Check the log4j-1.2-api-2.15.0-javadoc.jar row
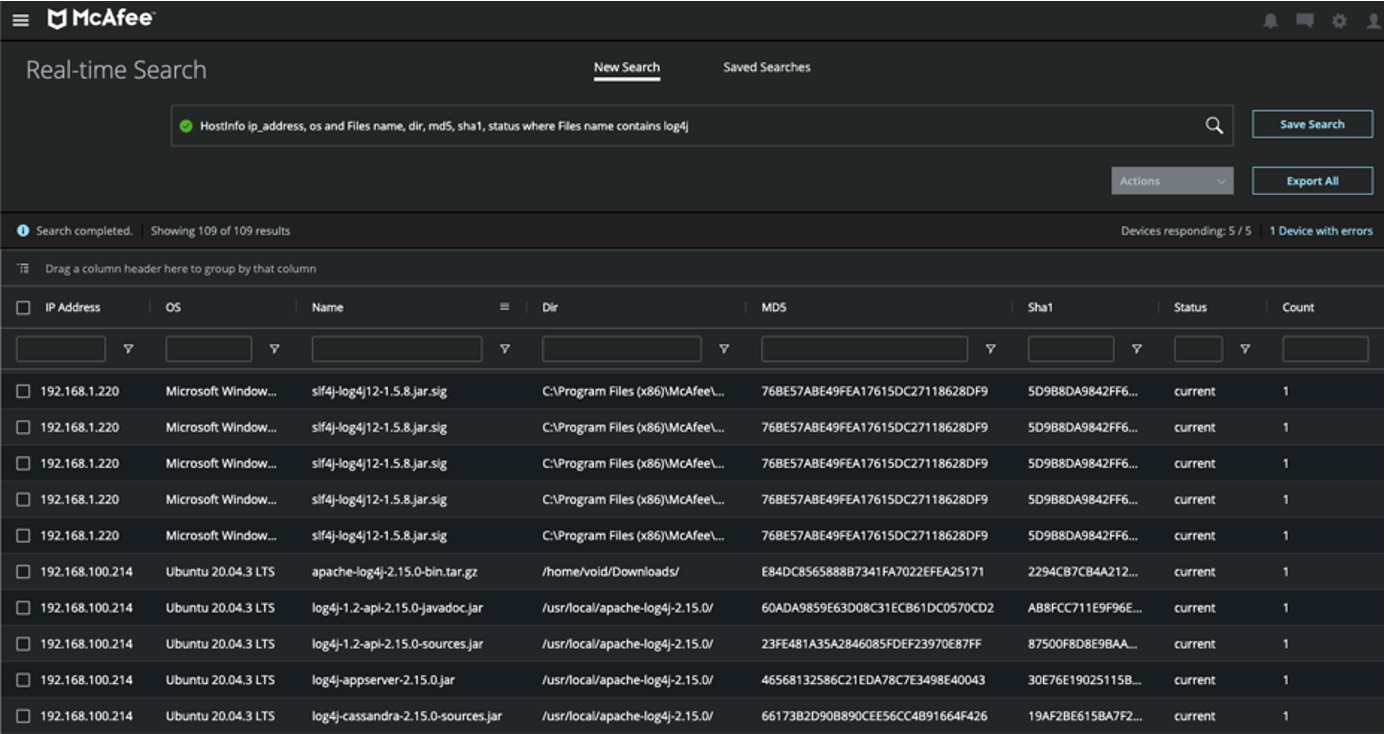This screenshot has width=1386, height=734. [x=23, y=608]
